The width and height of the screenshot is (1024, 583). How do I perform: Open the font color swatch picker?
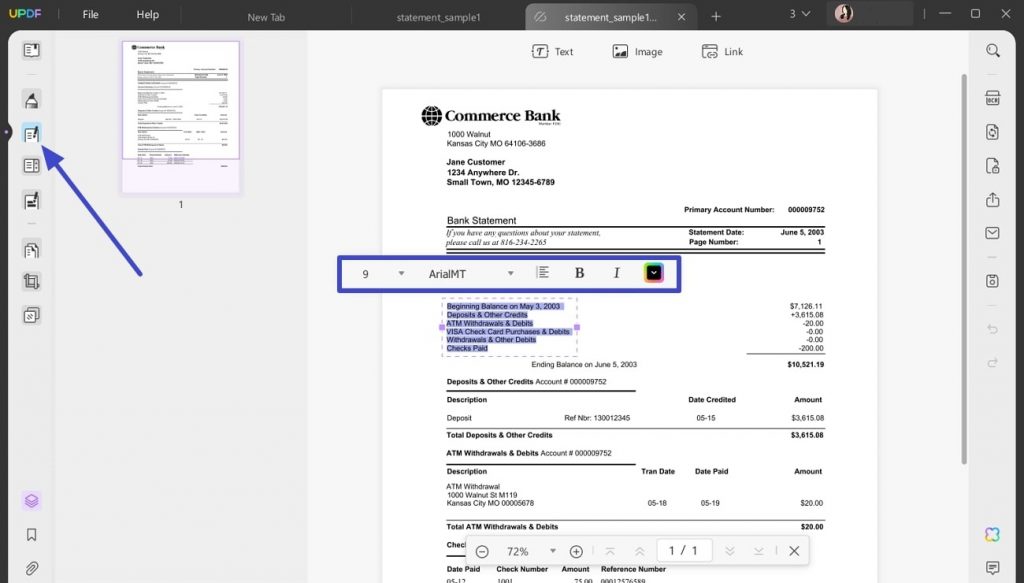(654, 271)
